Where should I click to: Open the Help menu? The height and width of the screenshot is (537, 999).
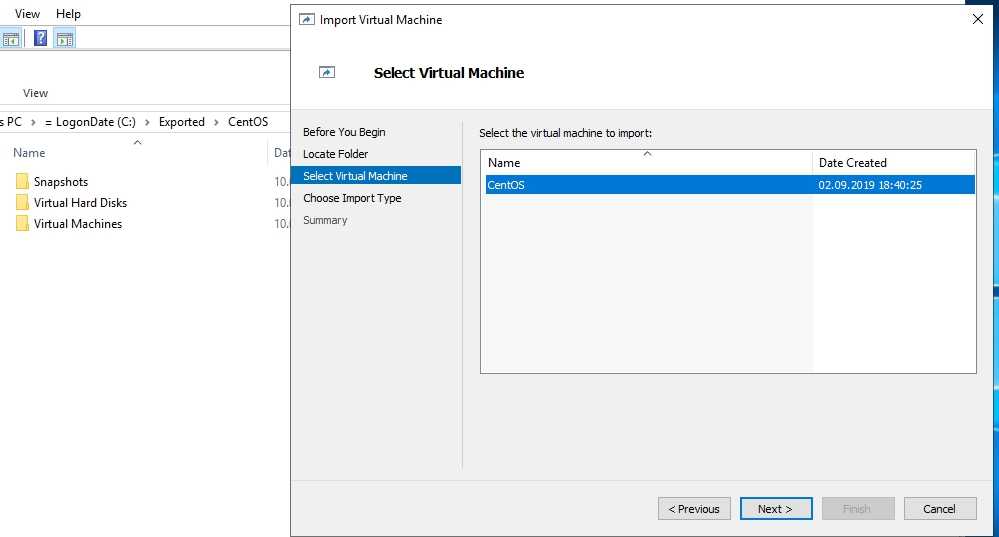68,14
